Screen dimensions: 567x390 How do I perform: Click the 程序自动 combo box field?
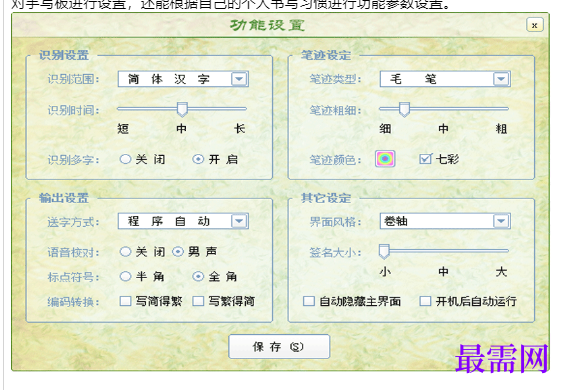click(x=183, y=221)
